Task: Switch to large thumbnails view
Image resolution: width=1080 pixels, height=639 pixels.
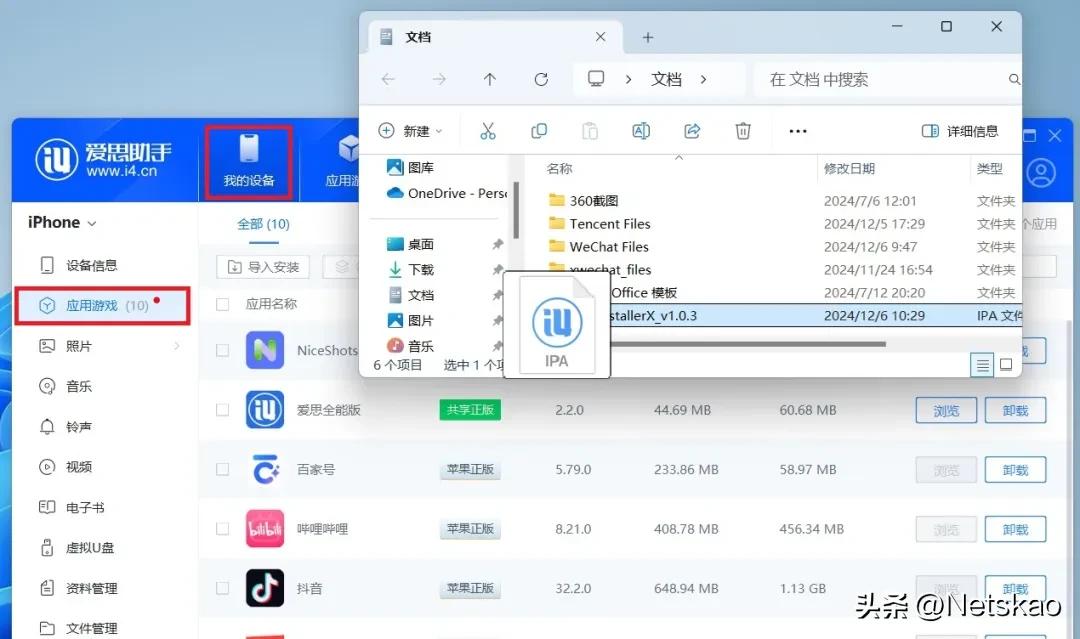Action: pos(1006,364)
